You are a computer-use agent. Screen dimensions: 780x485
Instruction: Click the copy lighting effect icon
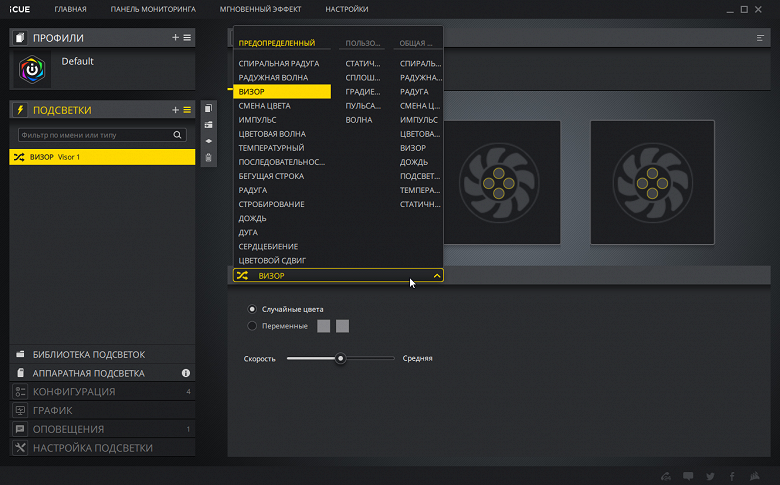pos(208,108)
